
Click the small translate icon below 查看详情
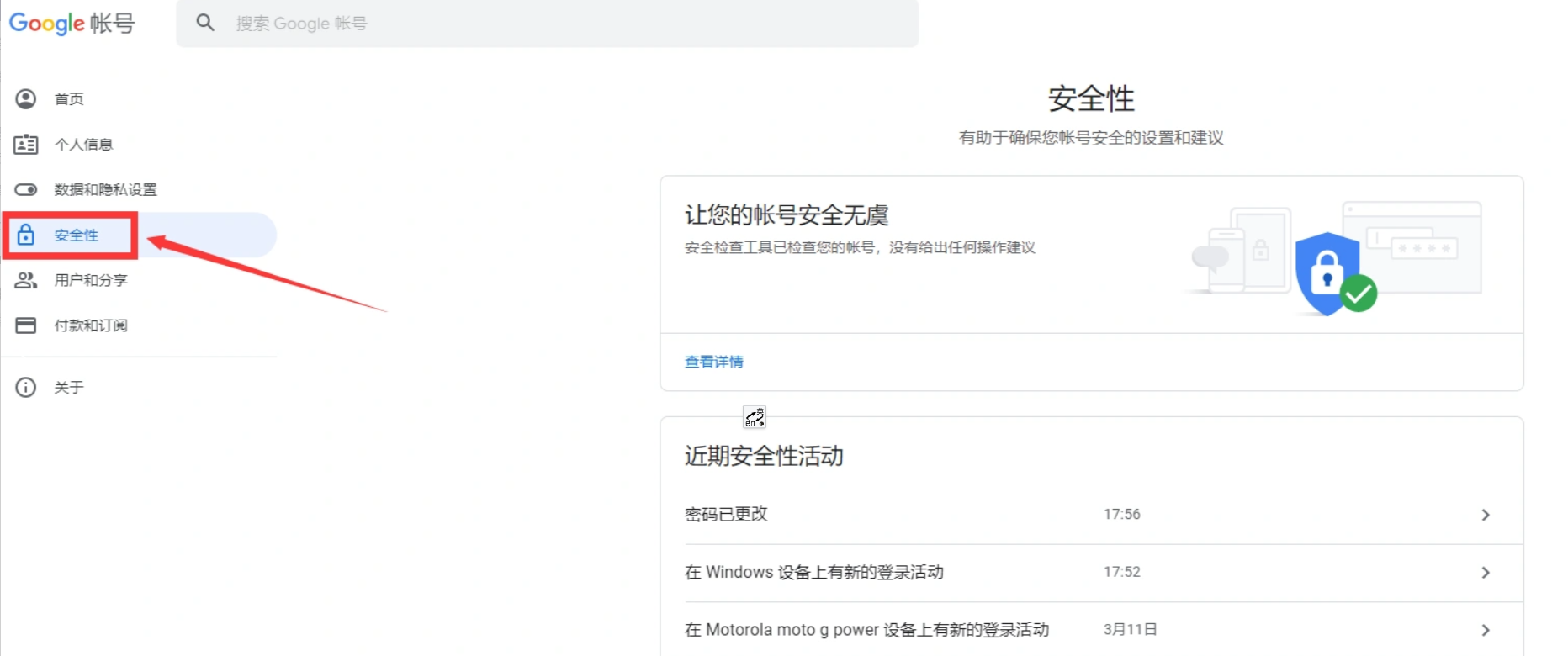coord(755,417)
